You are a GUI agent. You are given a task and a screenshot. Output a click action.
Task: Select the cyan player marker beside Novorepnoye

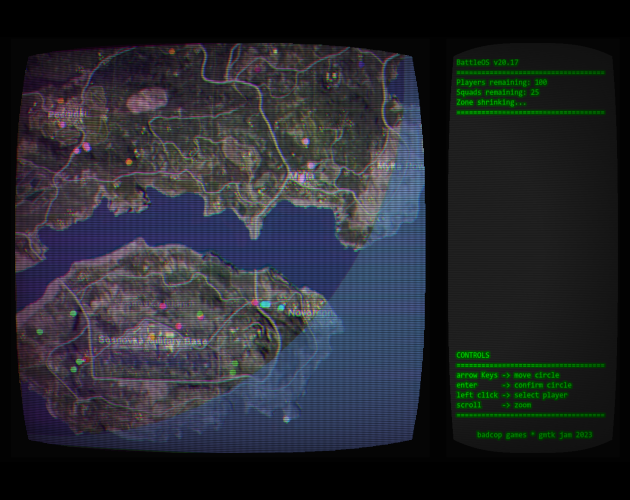(265, 304)
